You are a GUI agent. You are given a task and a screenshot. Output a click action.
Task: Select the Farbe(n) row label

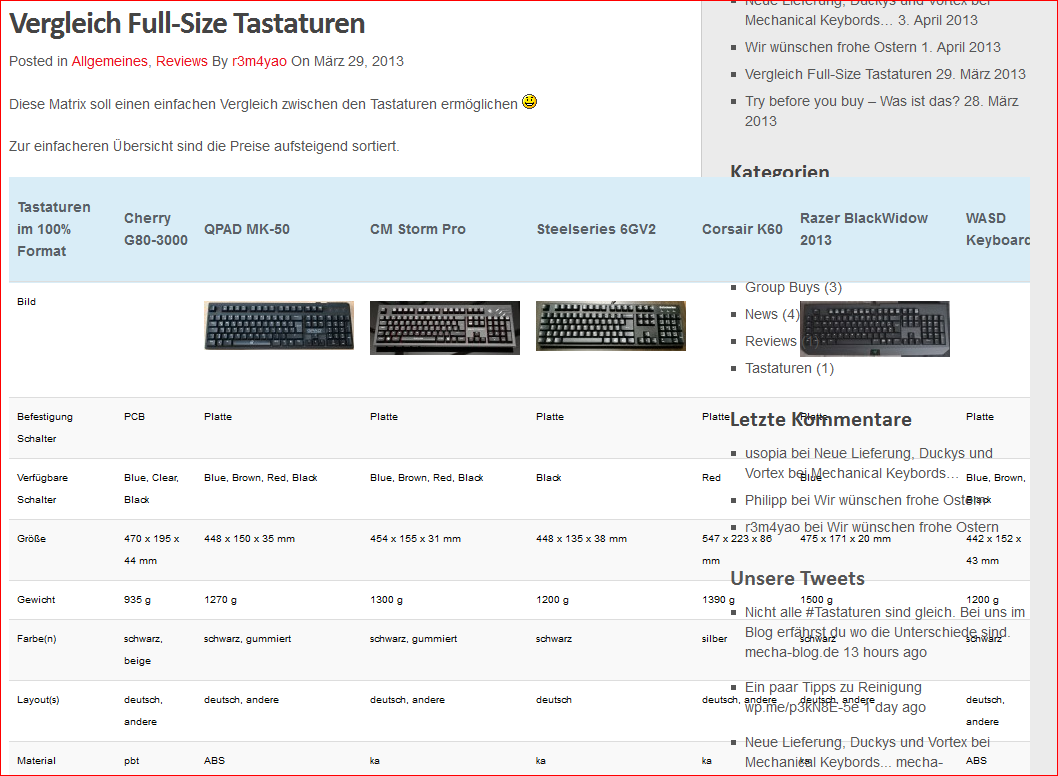tap(37, 638)
